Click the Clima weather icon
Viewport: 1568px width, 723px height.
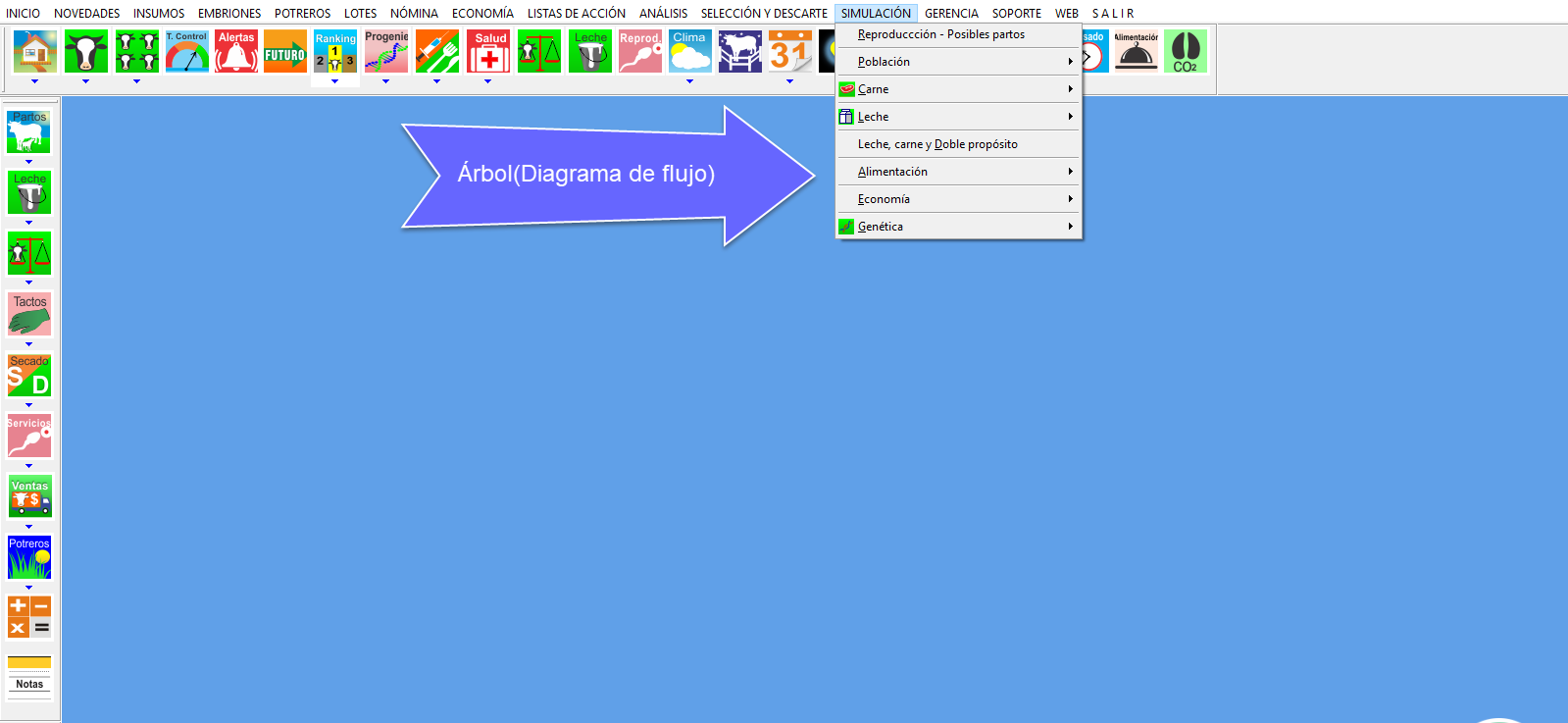click(x=689, y=52)
